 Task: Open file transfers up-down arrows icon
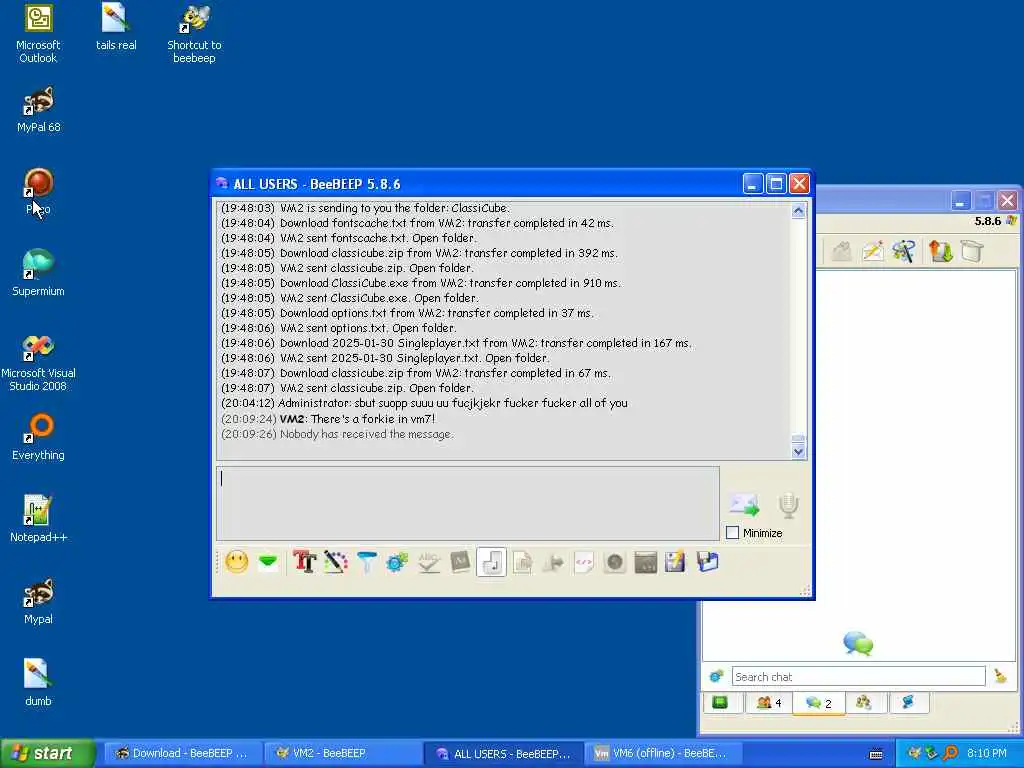point(940,251)
